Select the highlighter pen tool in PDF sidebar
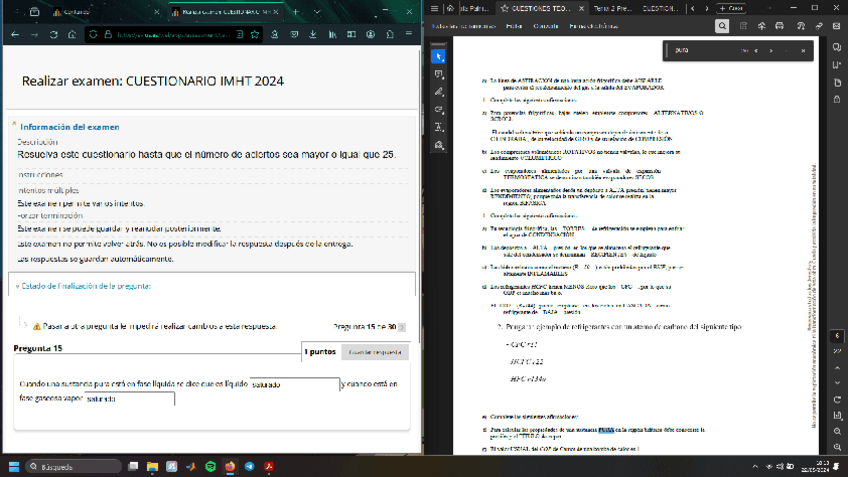The image size is (848, 477). click(438, 92)
